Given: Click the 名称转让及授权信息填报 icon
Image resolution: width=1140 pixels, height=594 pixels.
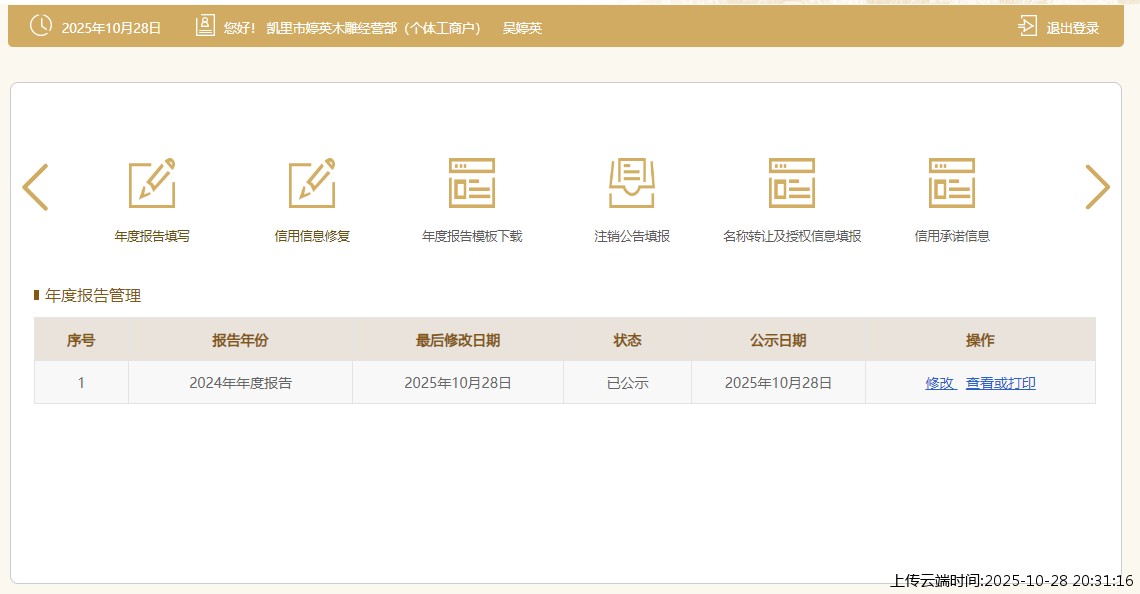Looking at the screenshot, I should [x=792, y=183].
